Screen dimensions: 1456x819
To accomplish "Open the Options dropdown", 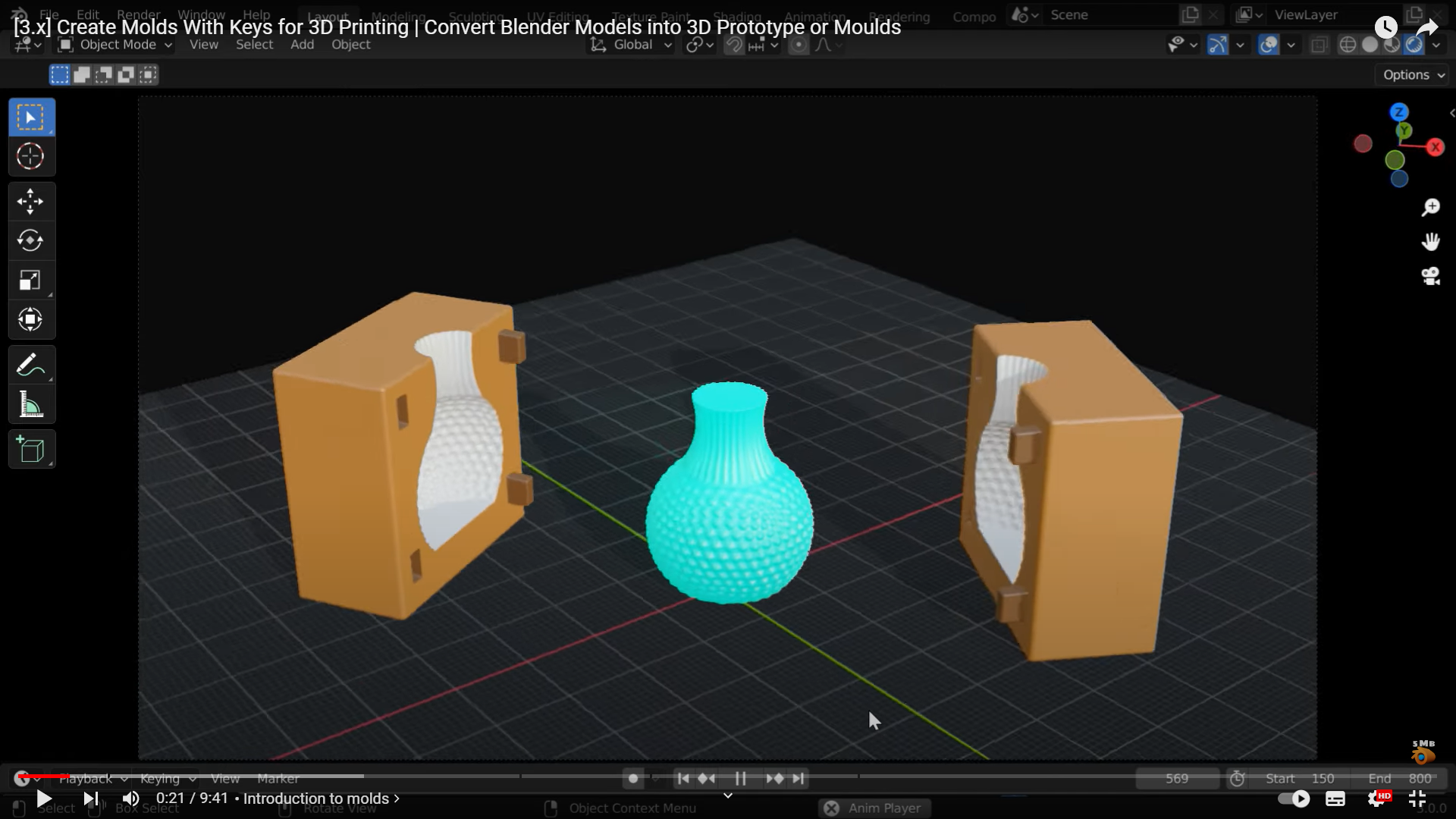I will click(x=1413, y=74).
